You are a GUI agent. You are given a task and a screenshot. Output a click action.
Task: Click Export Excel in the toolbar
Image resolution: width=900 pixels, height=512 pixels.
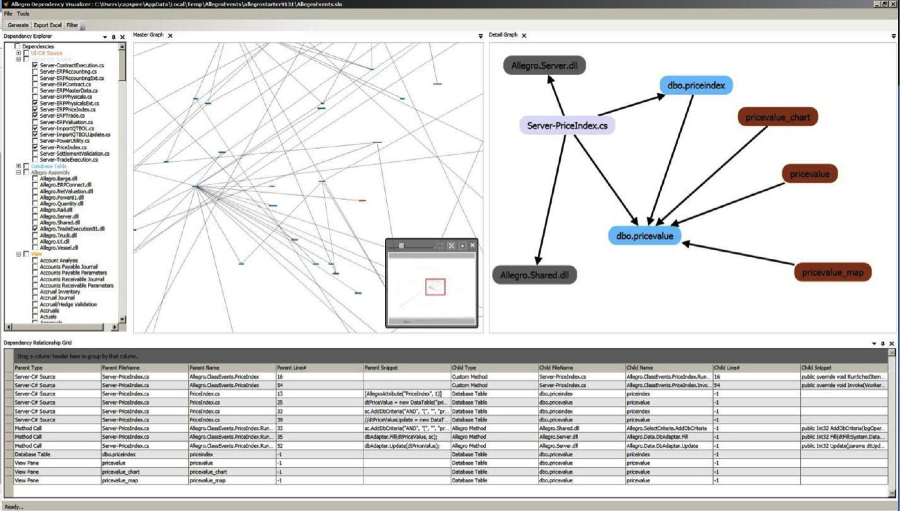click(48, 25)
